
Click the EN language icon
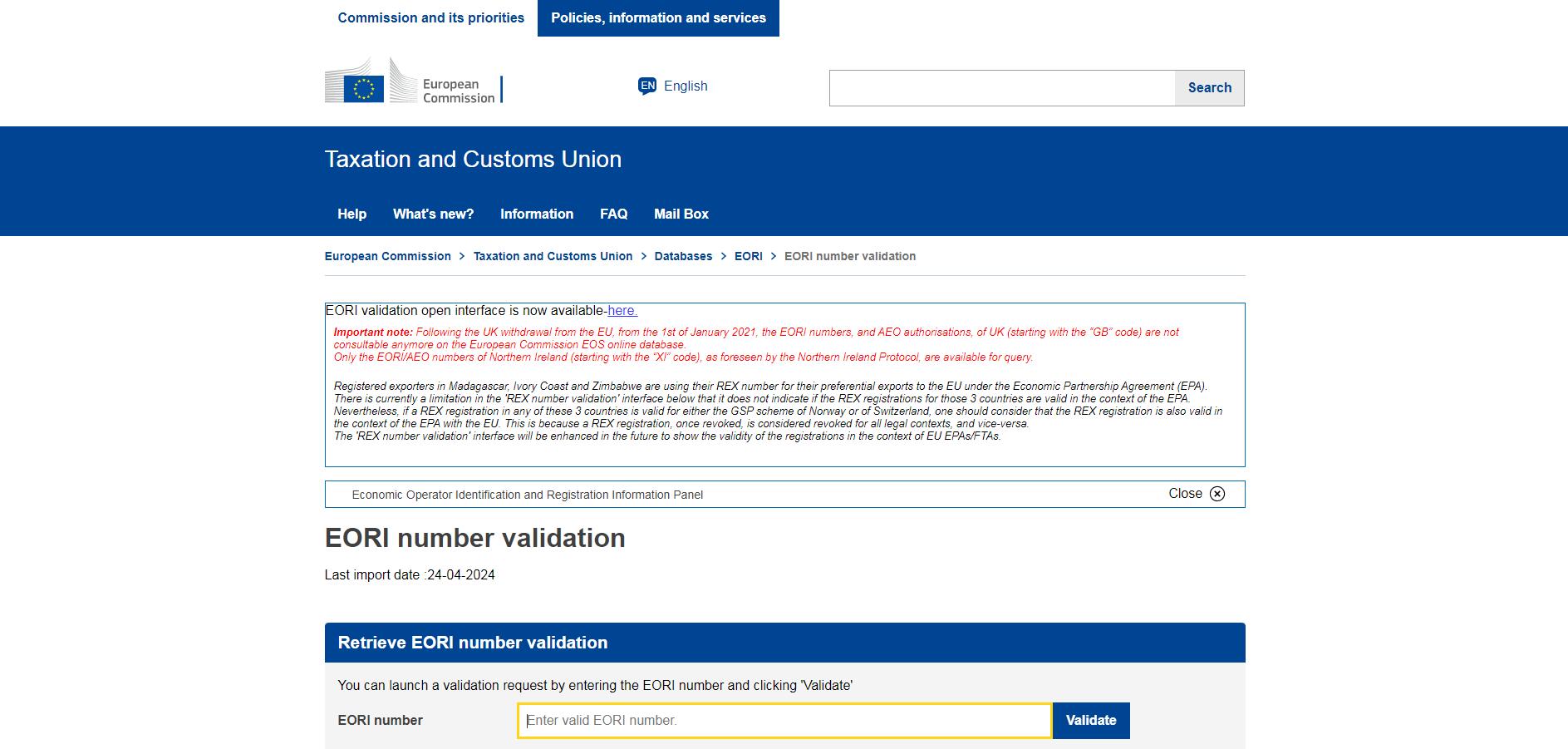tap(647, 86)
